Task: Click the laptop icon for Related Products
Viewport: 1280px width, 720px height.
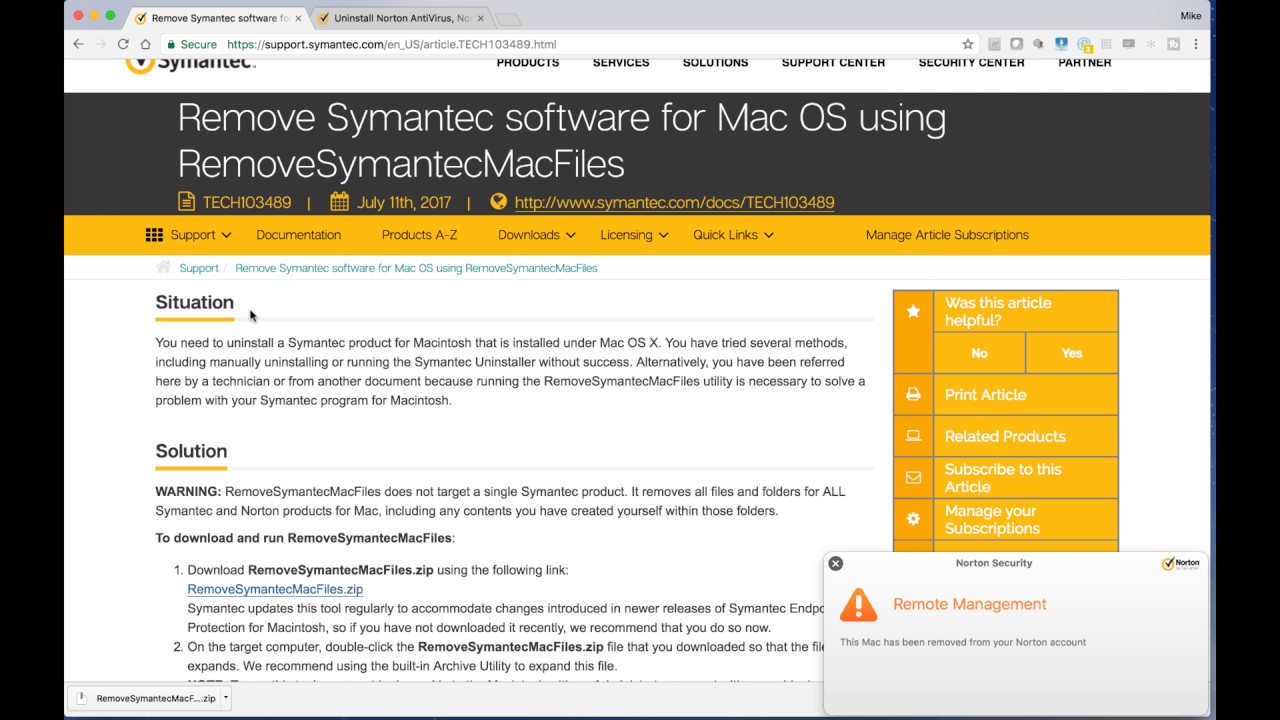Action: [x=913, y=436]
